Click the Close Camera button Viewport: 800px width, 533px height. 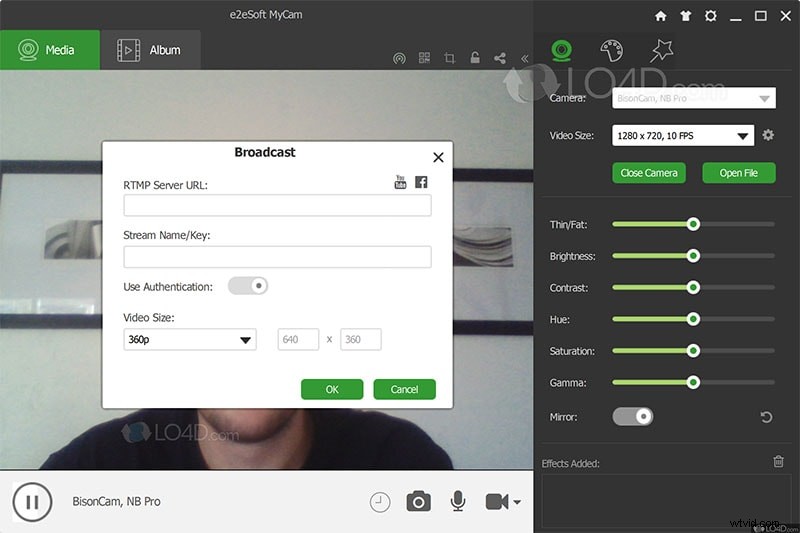649,173
